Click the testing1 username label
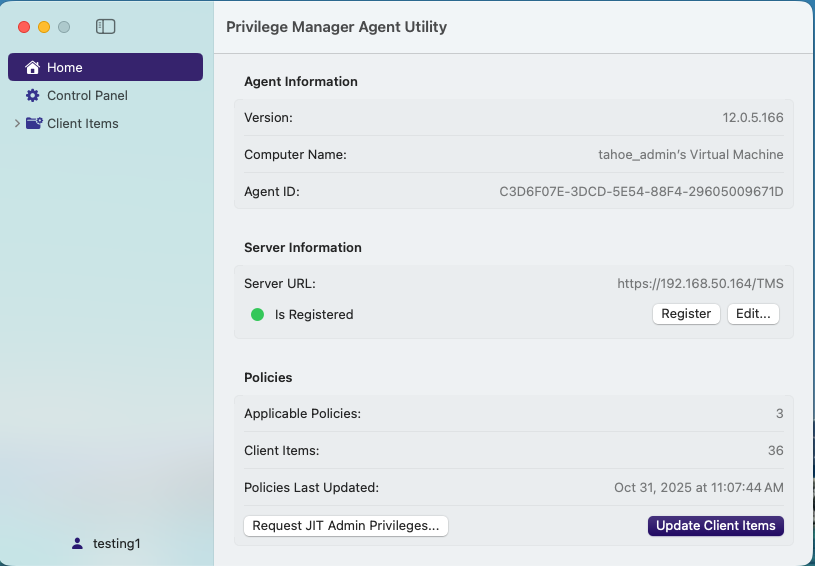The width and height of the screenshot is (815, 566). pos(116,543)
